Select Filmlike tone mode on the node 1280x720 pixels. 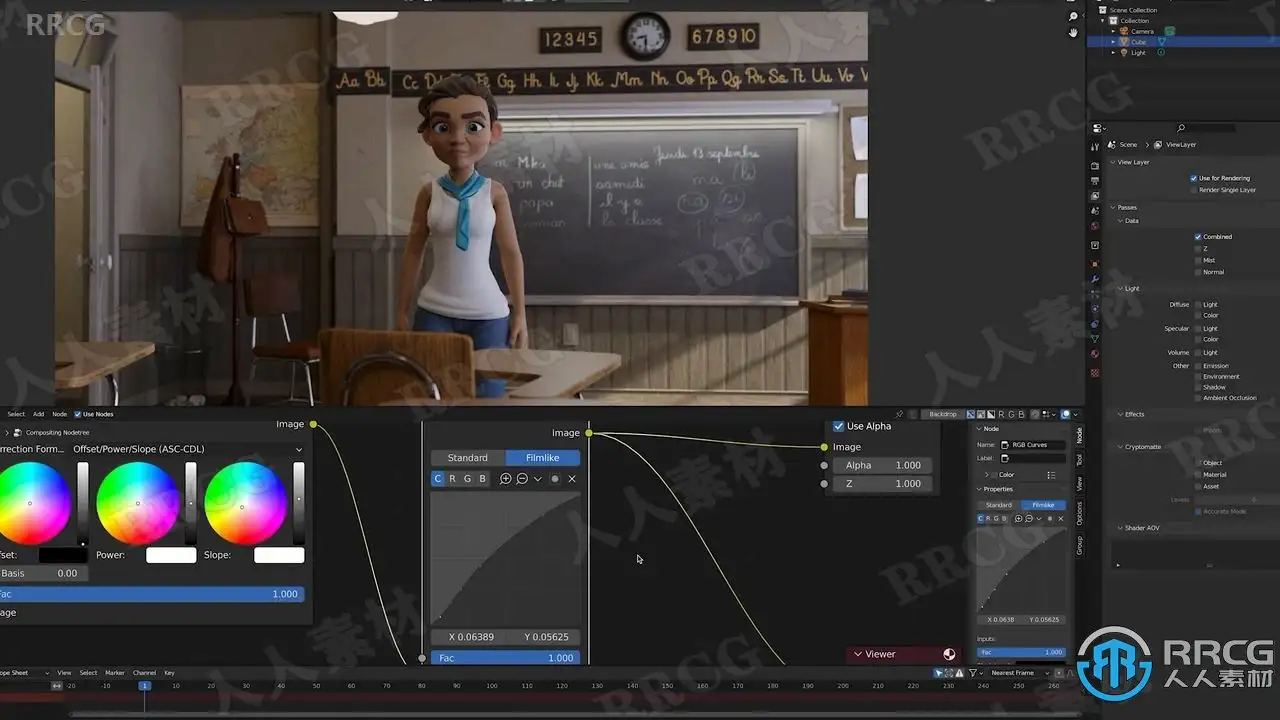(543, 458)
